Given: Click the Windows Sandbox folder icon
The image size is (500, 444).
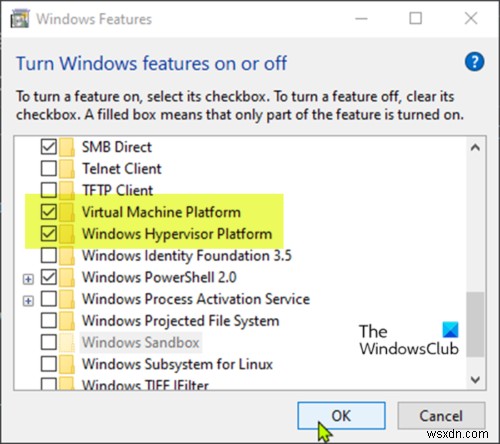Looking at the screenshot, I should click(x=67, y=342).
